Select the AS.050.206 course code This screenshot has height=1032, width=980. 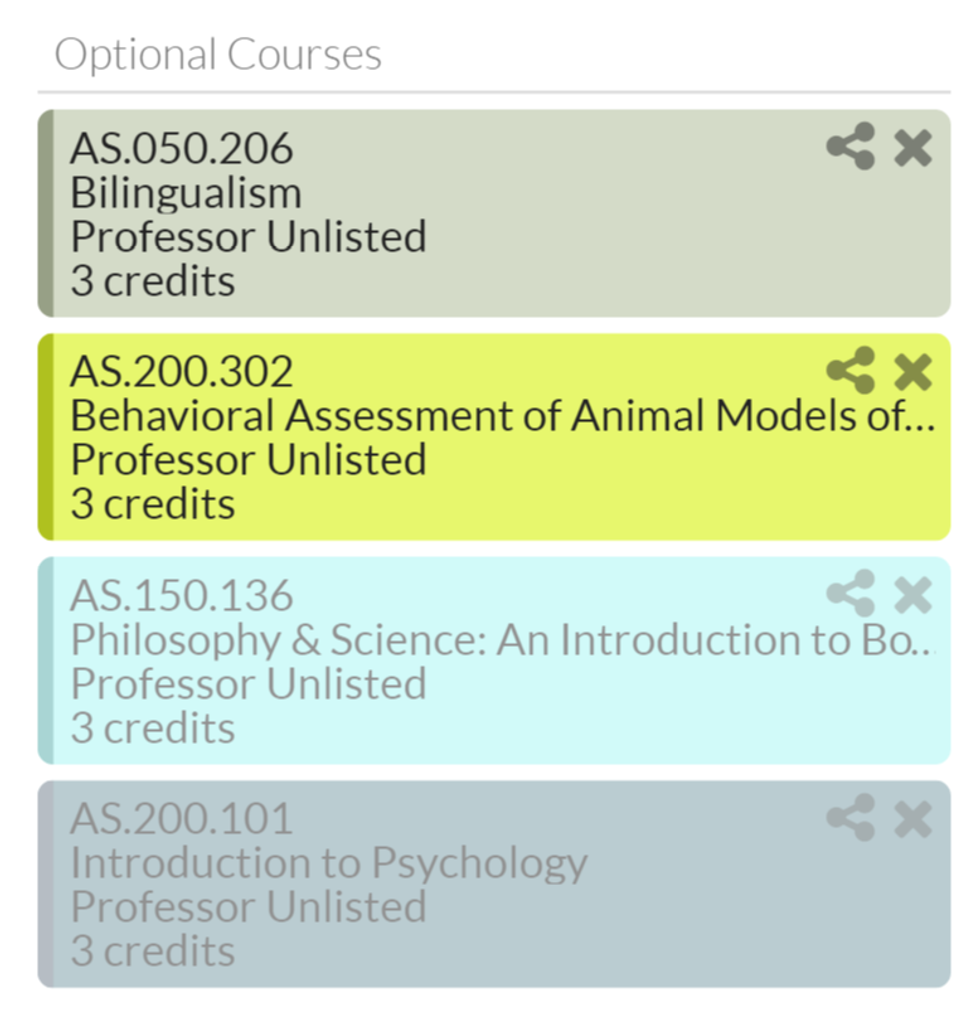[x=182, y=149]
